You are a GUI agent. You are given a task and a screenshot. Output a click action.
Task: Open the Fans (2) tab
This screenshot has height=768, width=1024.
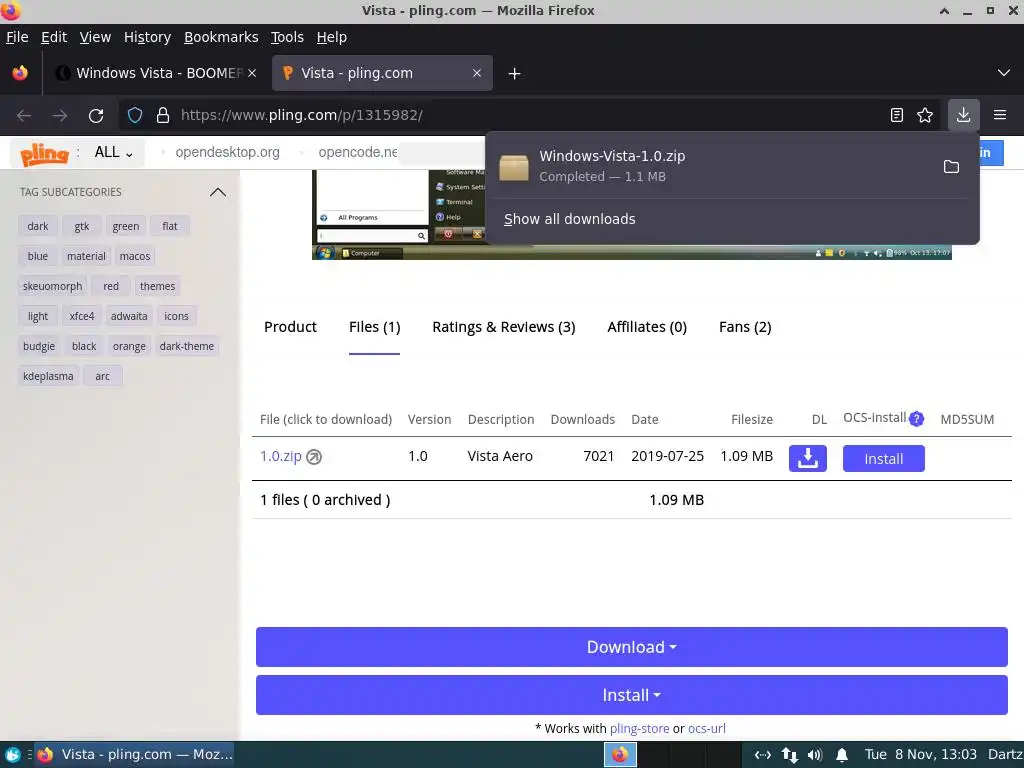pyautogui.click(x=745, y=327)
